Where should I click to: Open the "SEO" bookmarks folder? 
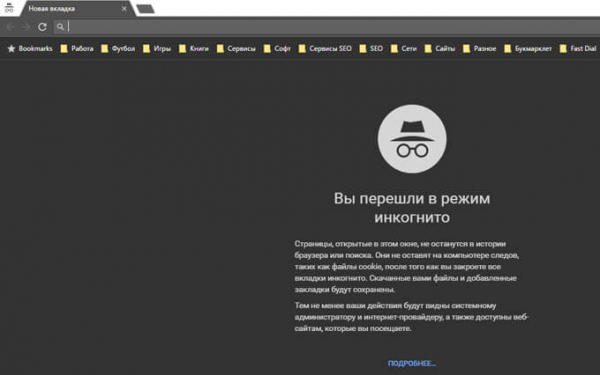point(371,49)
